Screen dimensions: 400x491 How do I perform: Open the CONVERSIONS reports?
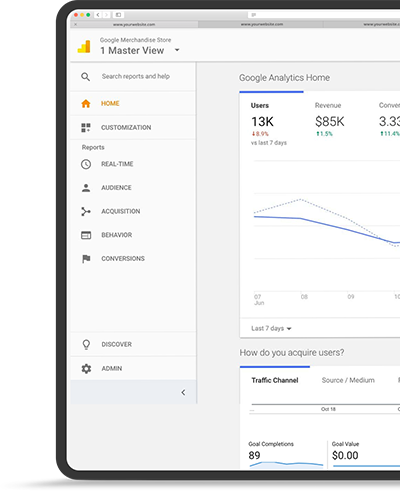123,259
